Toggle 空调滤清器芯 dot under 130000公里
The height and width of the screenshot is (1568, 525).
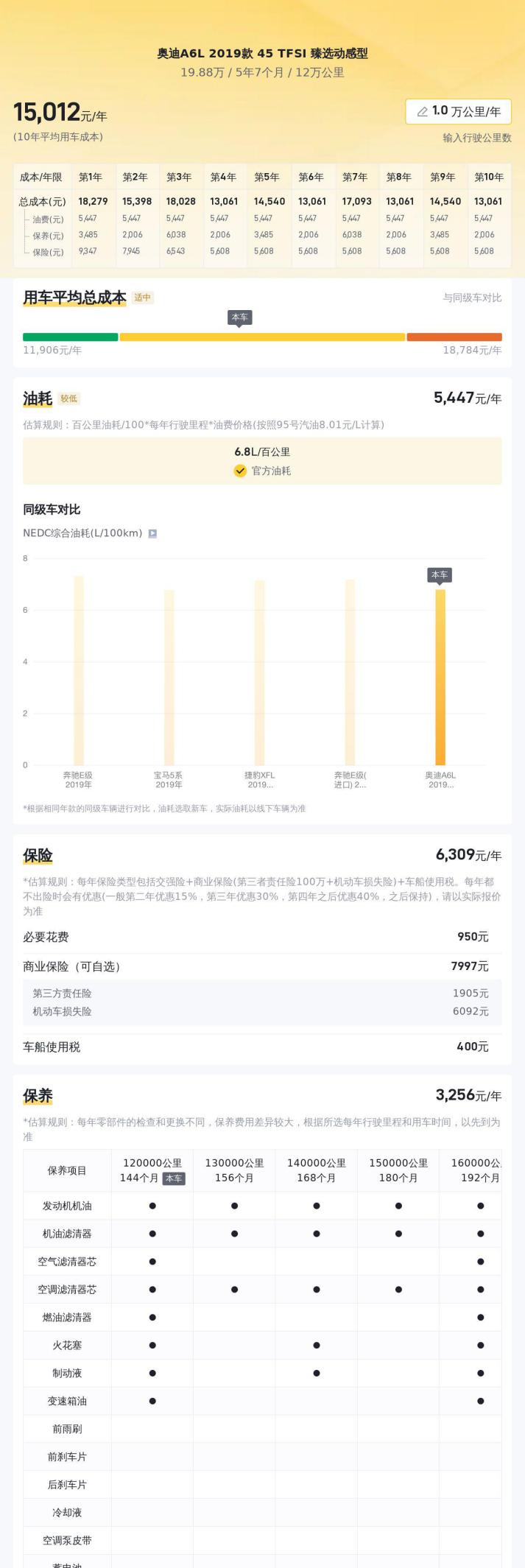[234, 1290]
